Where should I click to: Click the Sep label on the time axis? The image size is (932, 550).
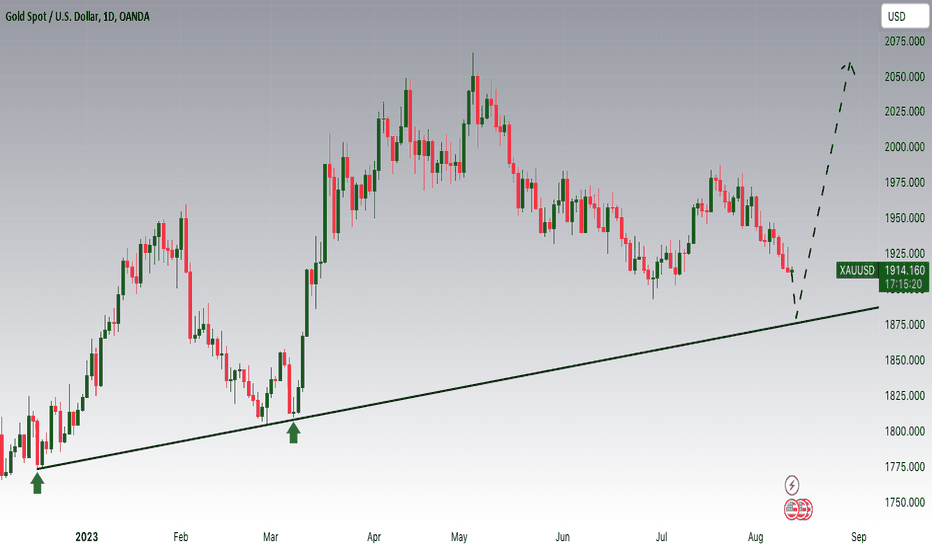(x=858, y=537)
